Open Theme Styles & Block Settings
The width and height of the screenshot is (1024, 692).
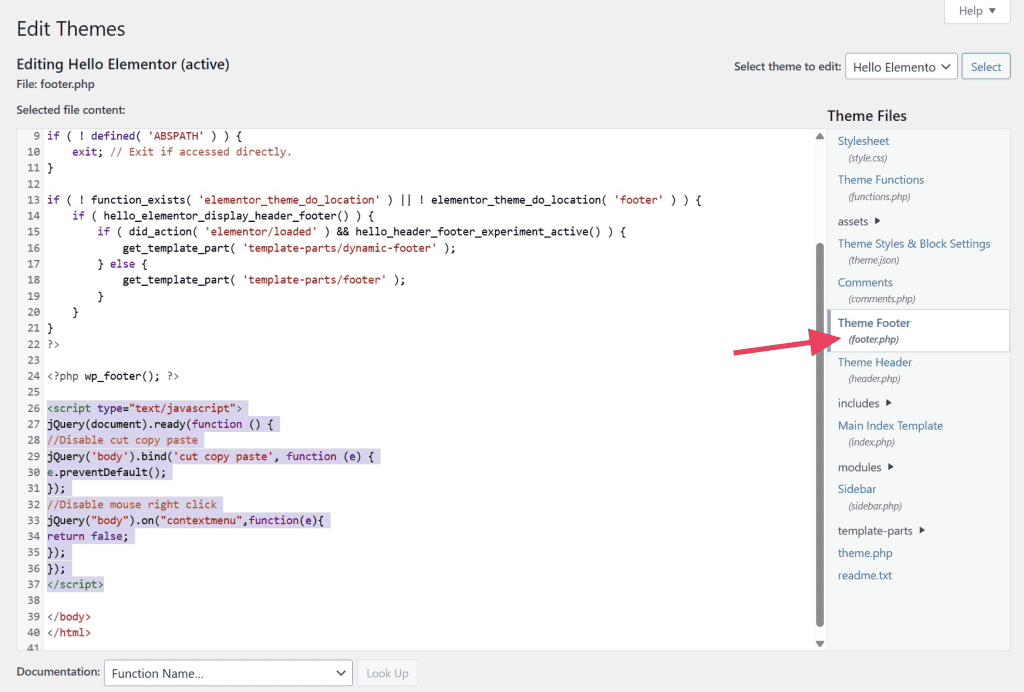(913, 244)
